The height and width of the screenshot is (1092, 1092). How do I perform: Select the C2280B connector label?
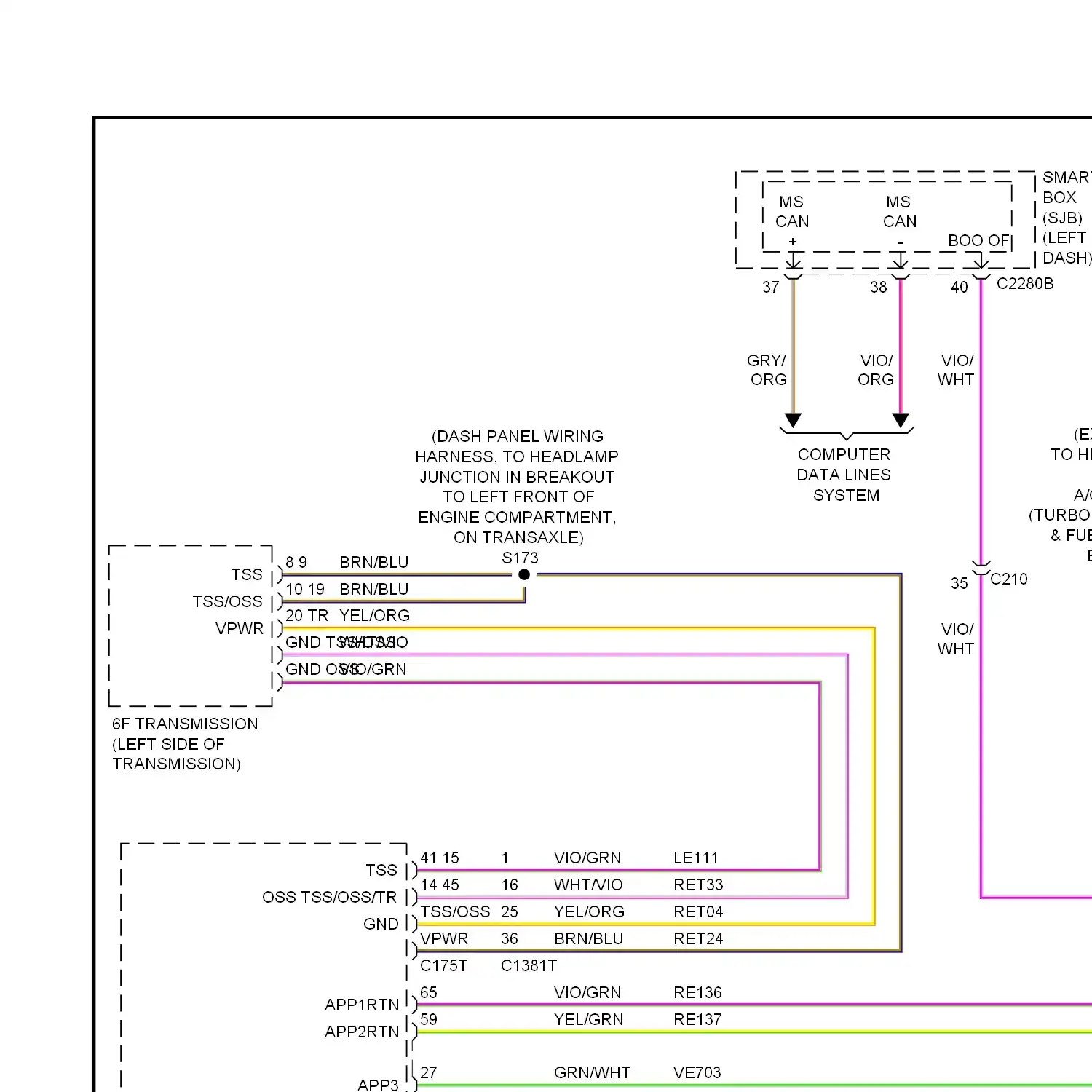click(1025, 283)
